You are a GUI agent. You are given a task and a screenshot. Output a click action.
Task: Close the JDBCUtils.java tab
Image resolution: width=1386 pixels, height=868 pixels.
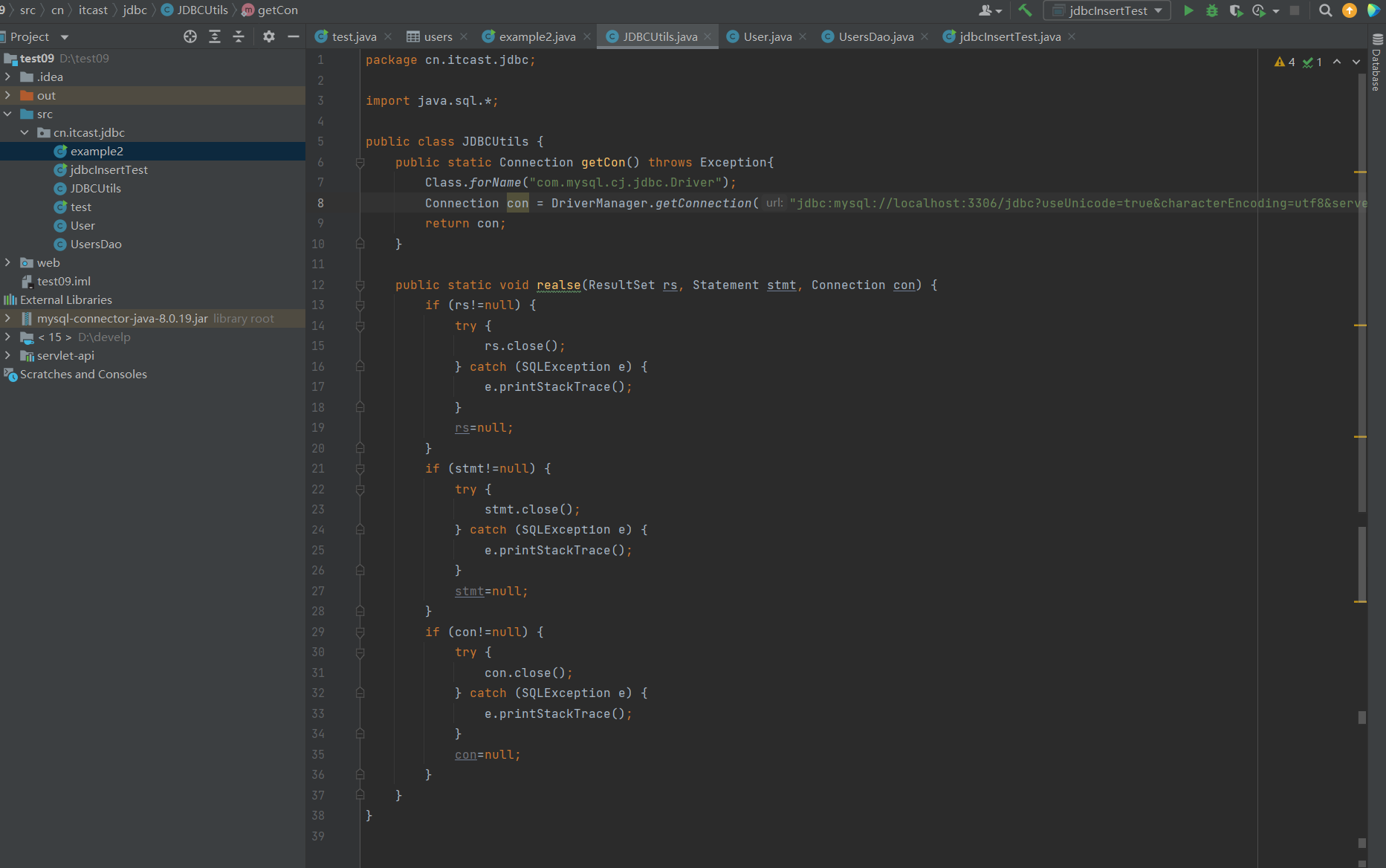click(x=707, y=36)
